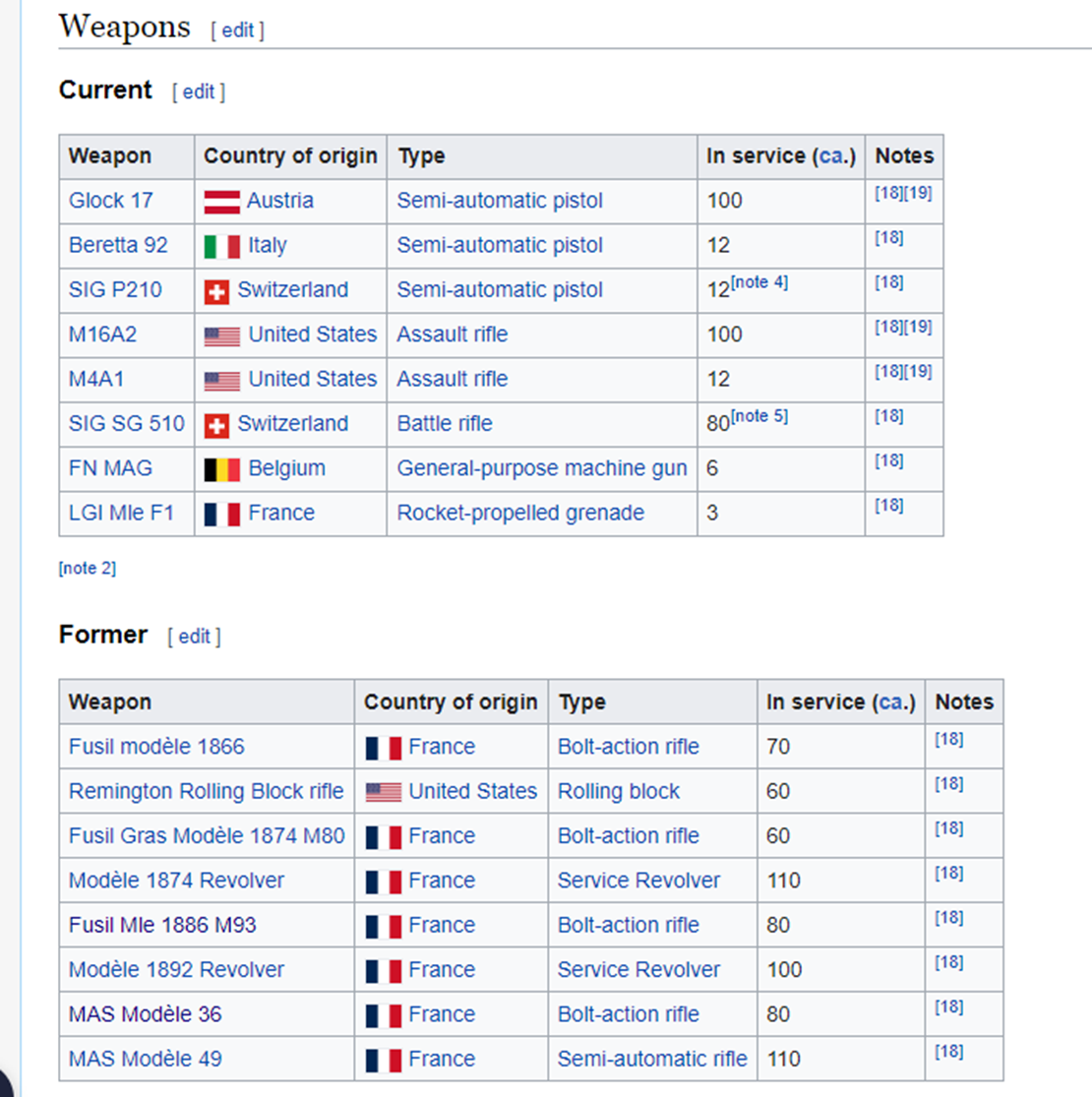
Task: Edit the Former subsection
Action: coord(194,636)
